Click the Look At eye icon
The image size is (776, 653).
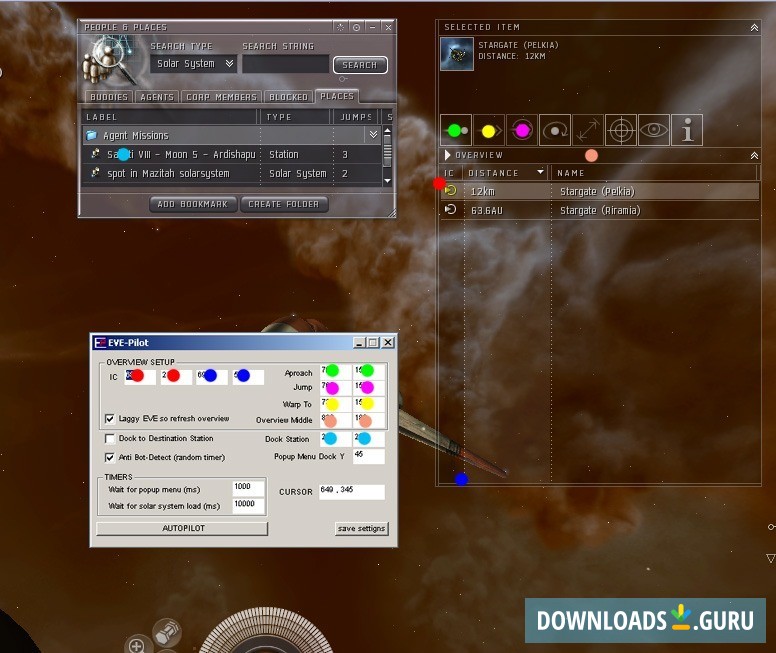(x=654, y=130)
